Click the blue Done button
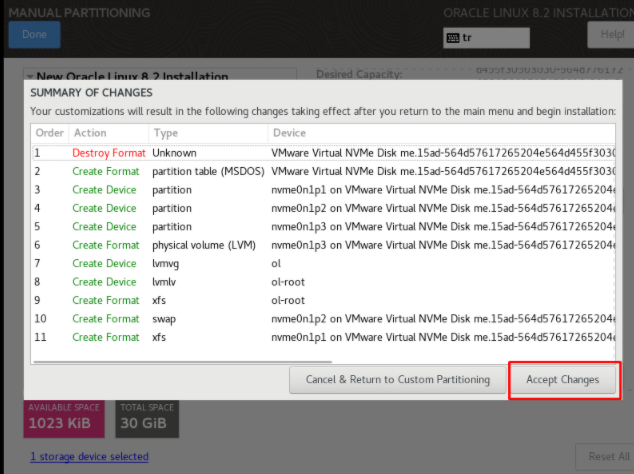The width and height of the screenshot is (634, 474). (x=34, y=35)
